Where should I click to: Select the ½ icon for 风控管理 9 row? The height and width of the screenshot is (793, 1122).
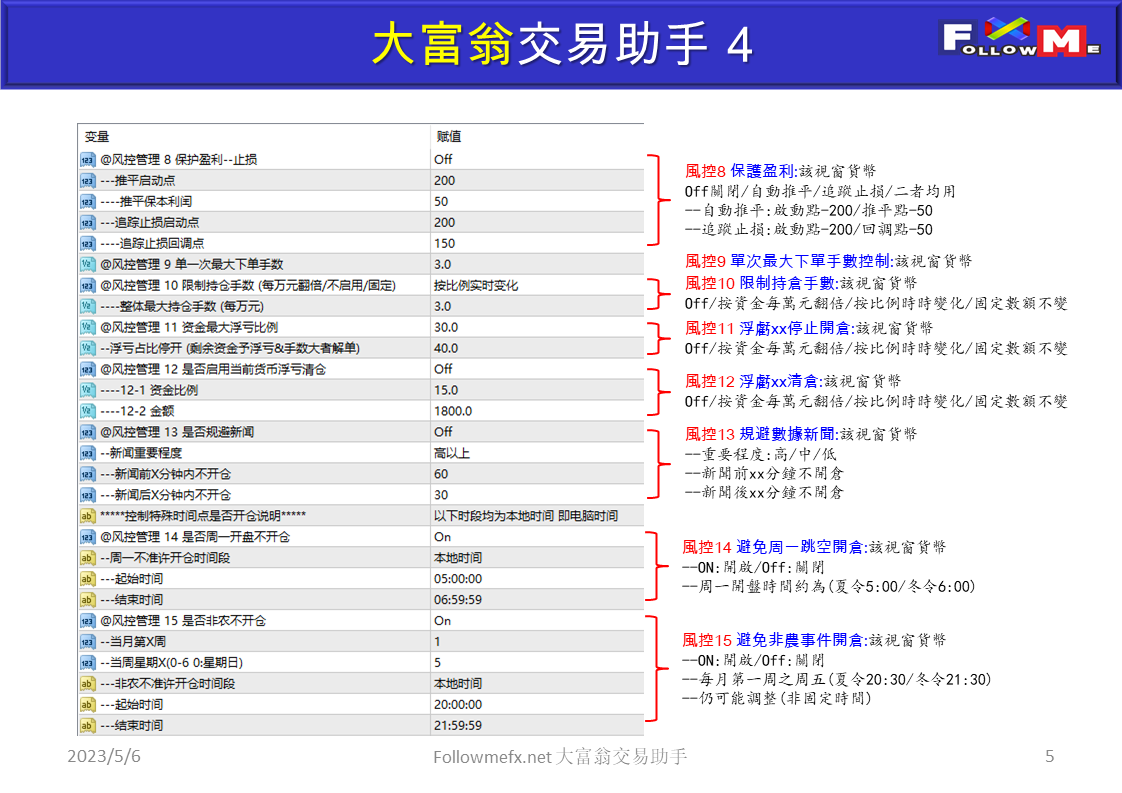[x=85, y=263]
